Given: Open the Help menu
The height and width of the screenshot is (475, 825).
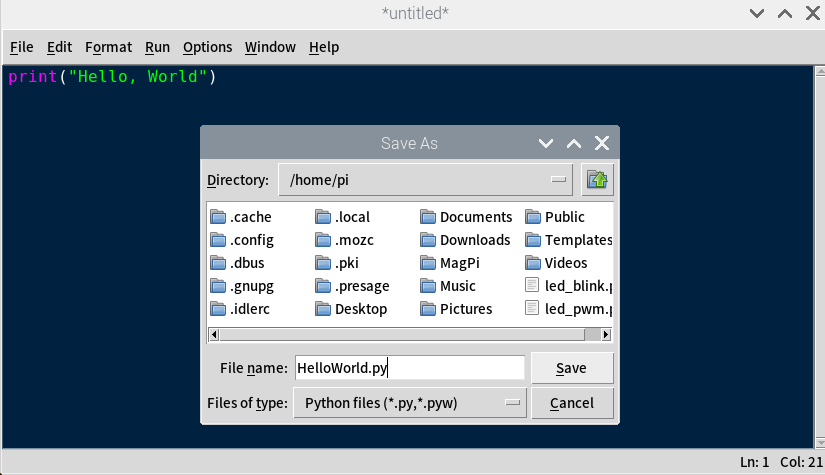Looking at the screenshot, I should coord(324,47).
